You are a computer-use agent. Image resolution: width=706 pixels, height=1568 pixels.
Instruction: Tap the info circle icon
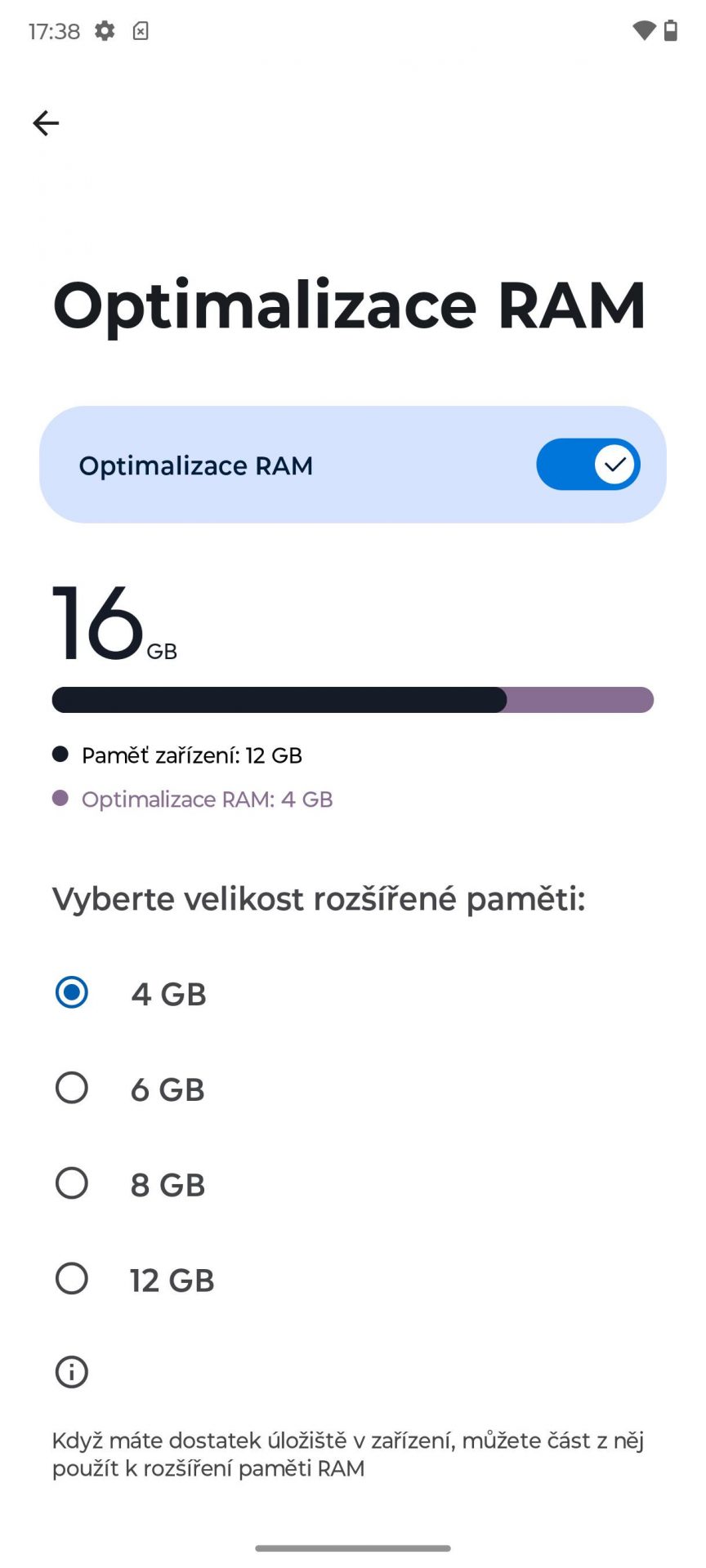pyautogui.click(x=71, y=1372)
